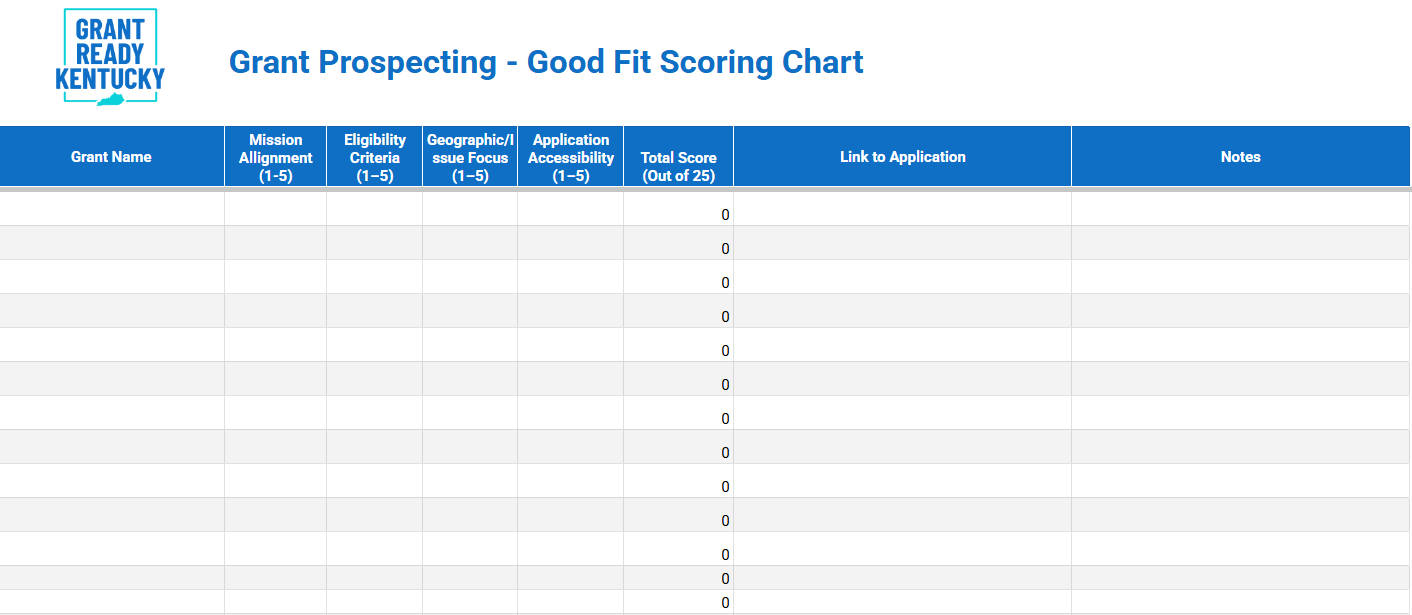Select the Mission Allignment (1-5) header
This screenshot has width=1412, height=615.
click(x=276, y=157)
